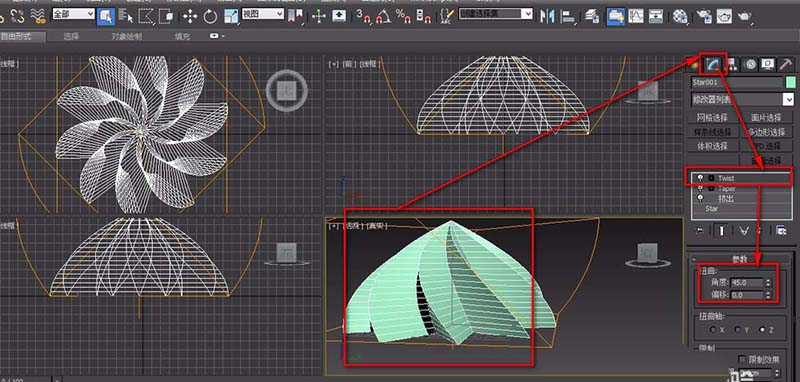Click Edit Named Selection Sets icon

(447, 16)
